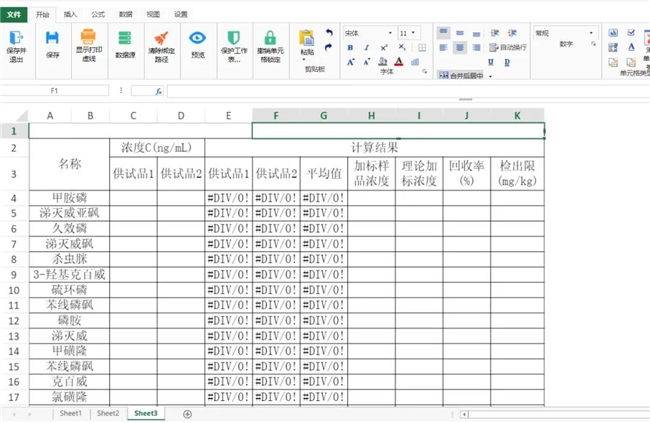This screenshot has width=650, height=423.
Task: Click the 自动换行 wrap text button
Action: click(508, 47)
